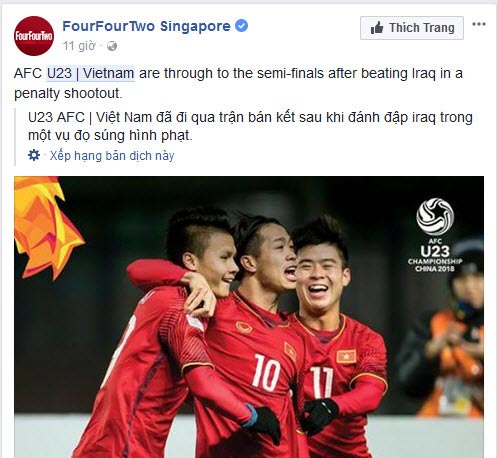Click Xếp hạng bản dịch này link

tap(112, 156)
